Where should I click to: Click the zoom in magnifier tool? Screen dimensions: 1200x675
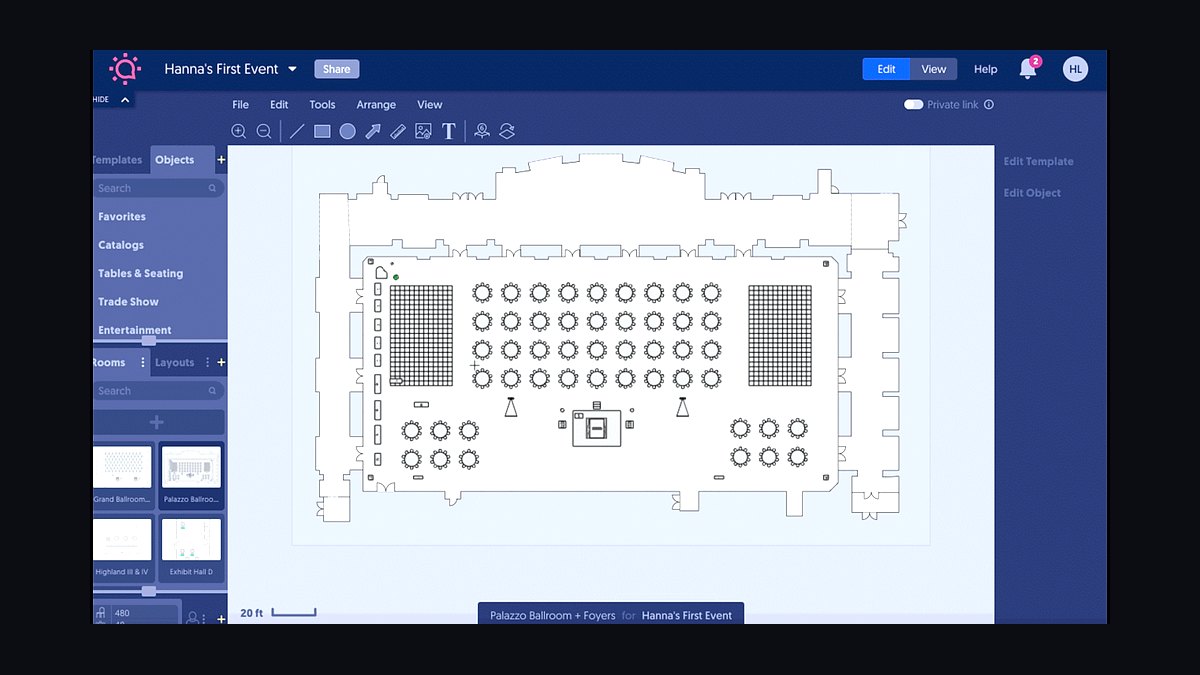tap(238, 131)
